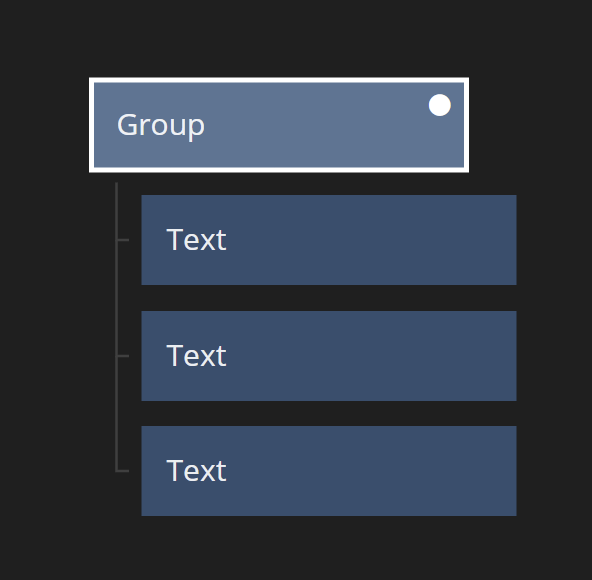Select the second Text item under Group
Screen dimensions: 592x580
point(329,356)
